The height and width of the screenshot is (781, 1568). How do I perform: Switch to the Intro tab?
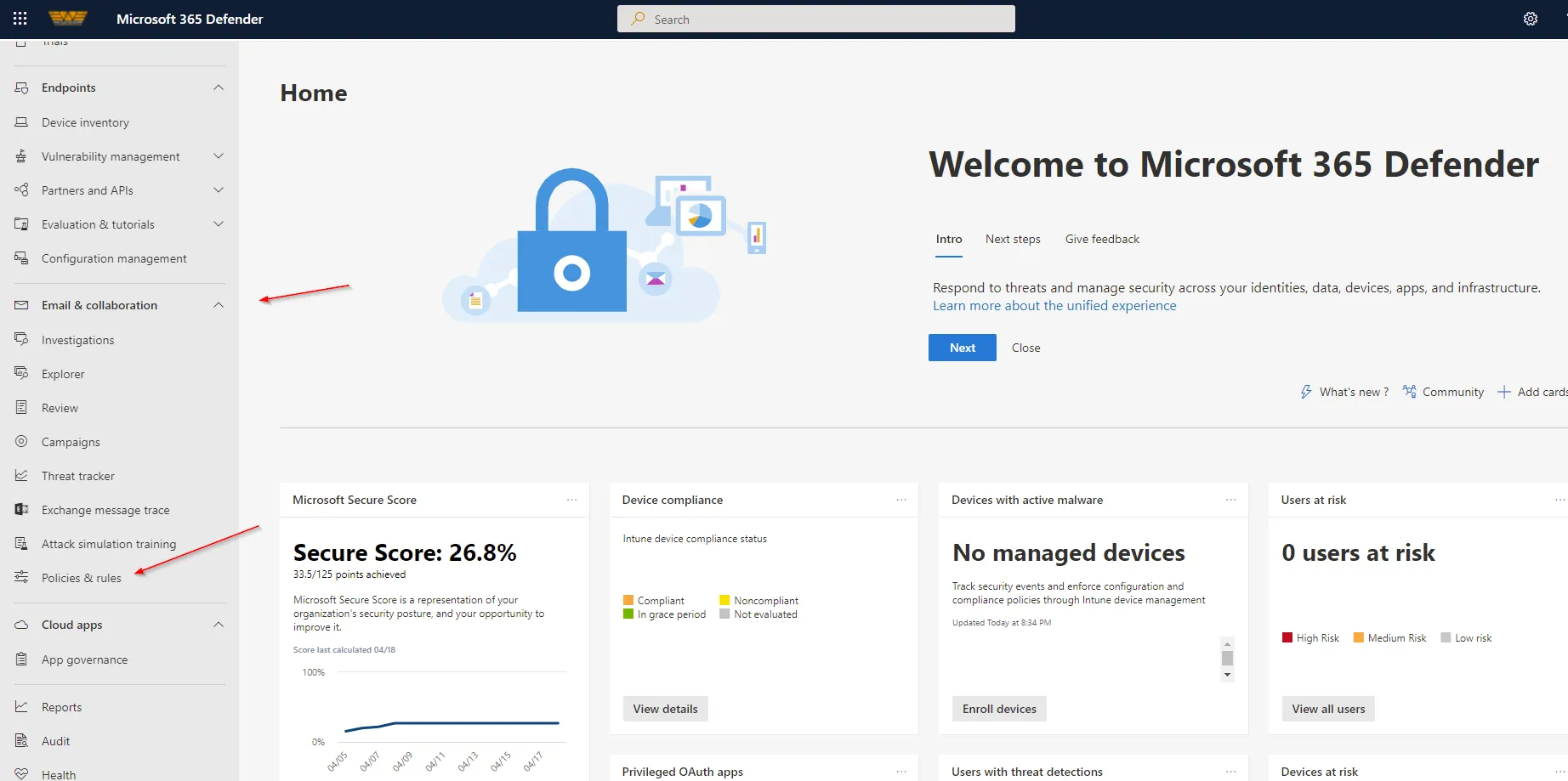click(949, 240)
